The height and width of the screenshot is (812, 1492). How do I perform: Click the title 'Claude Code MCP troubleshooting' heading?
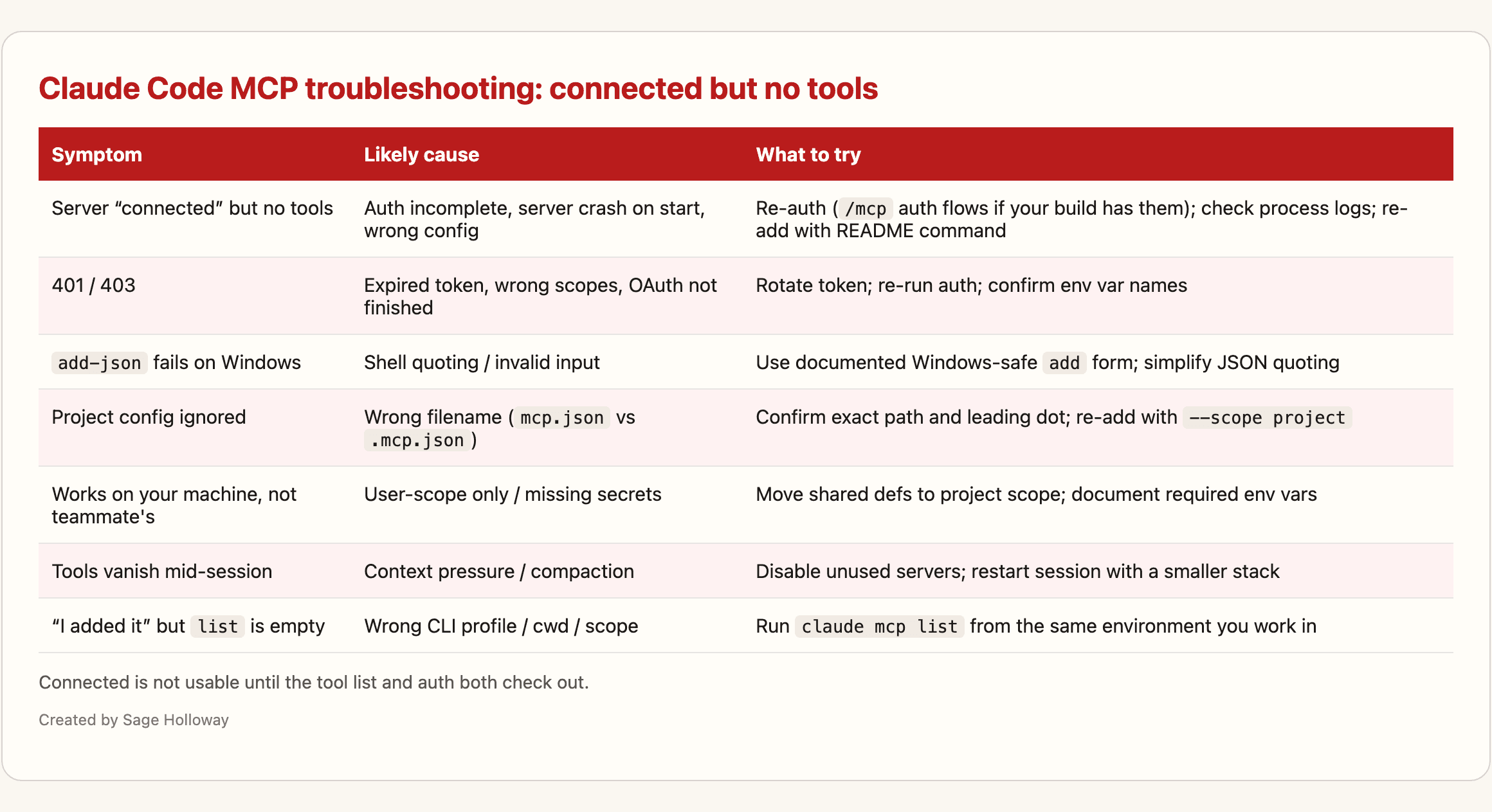pos(458,89)
